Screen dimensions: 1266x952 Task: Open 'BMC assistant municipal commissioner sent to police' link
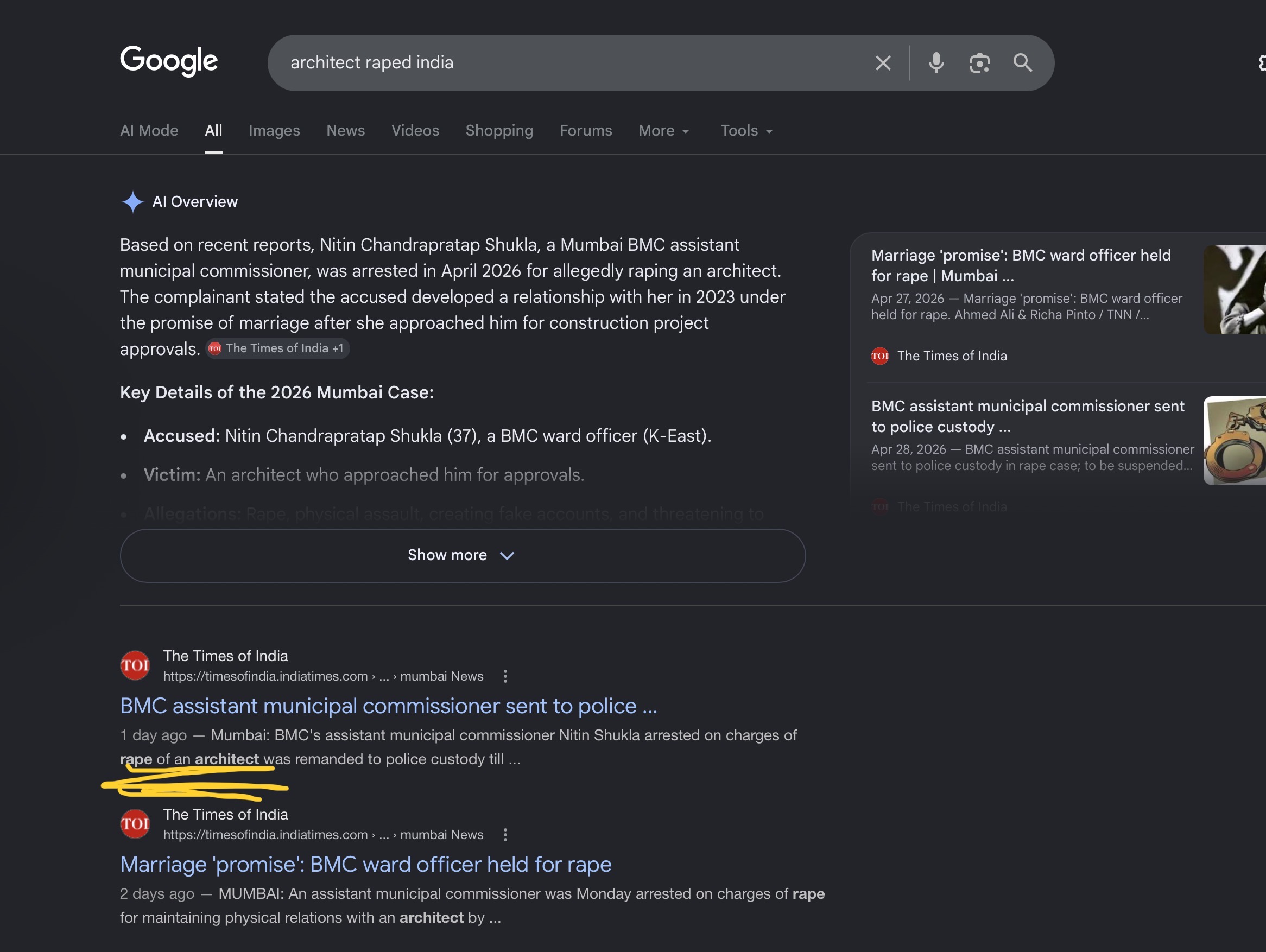click(388, 706)
